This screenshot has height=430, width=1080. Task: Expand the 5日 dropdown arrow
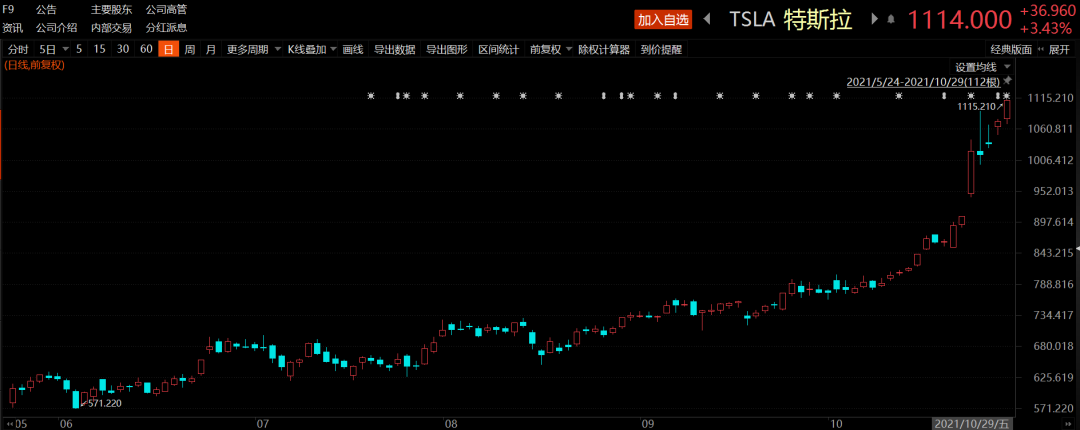click(65, 50)
